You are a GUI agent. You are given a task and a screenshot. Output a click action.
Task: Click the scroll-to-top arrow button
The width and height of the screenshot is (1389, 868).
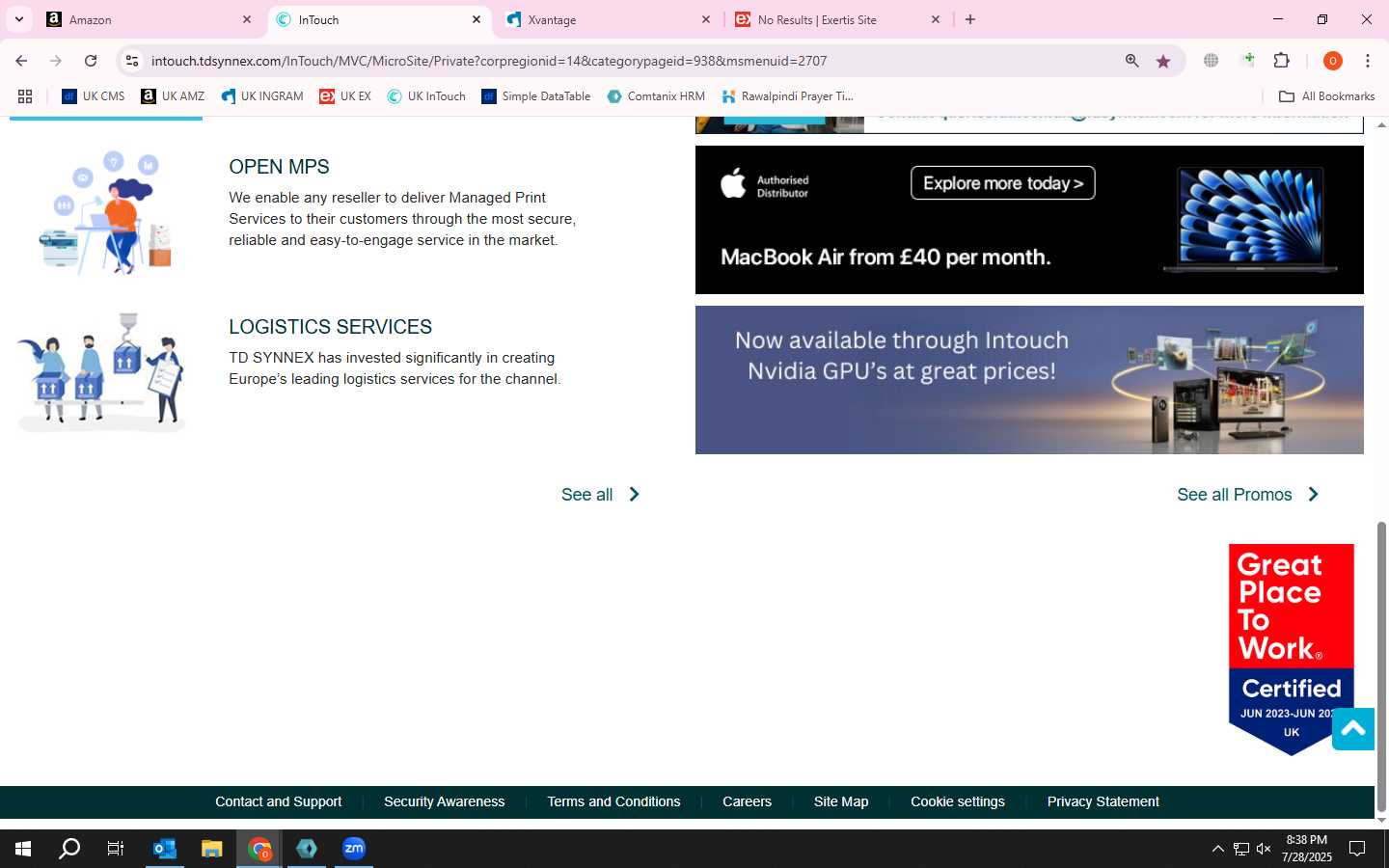[x=1353, y=729]
